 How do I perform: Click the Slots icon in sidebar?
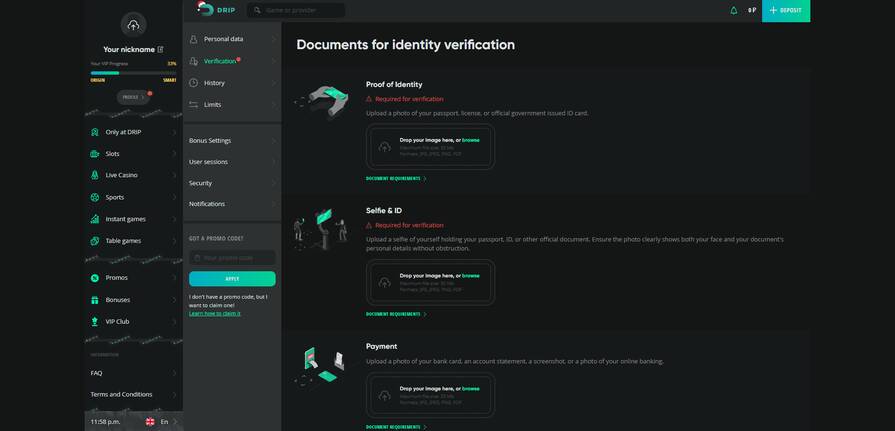[x=95, y=154]
